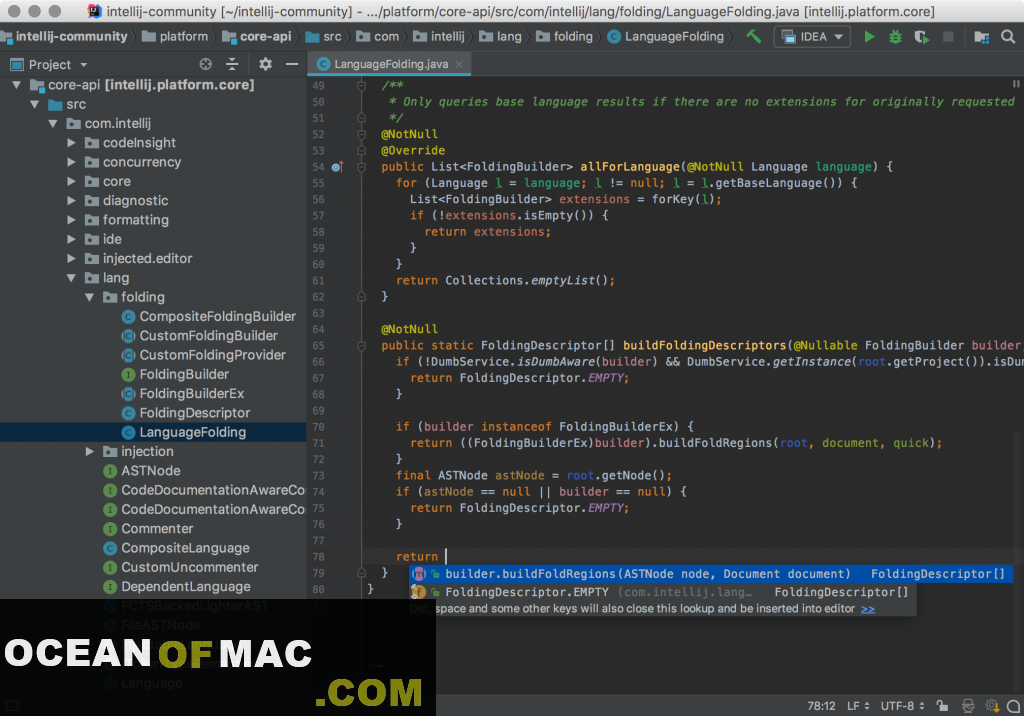Click the 78:12 caret position indicator
The height and width of the screenshot is (716, 1024).
821,706
